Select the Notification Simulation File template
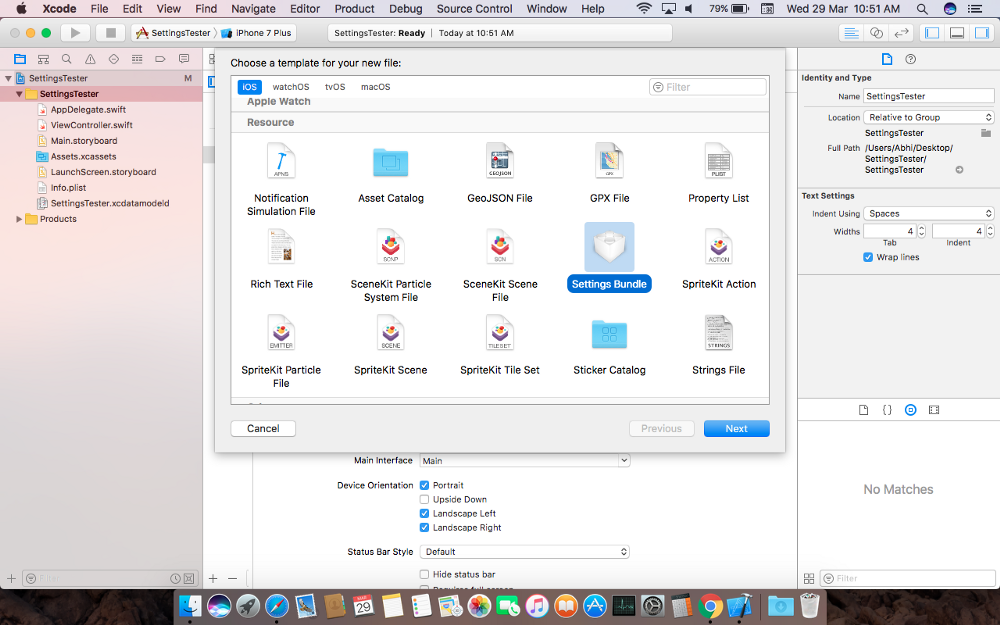 pyautogui.click(x=281, y=180)
